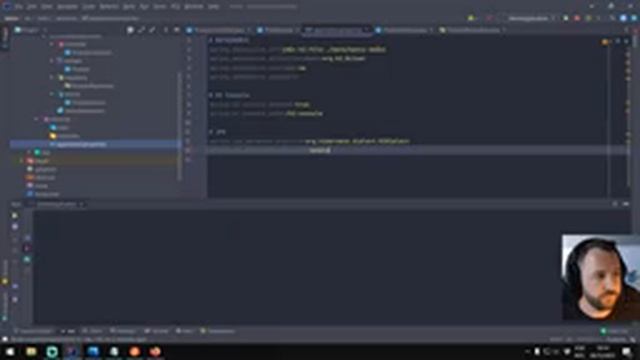Open the Navigate menu
This screenshot has width=640, height=360.
67,7
